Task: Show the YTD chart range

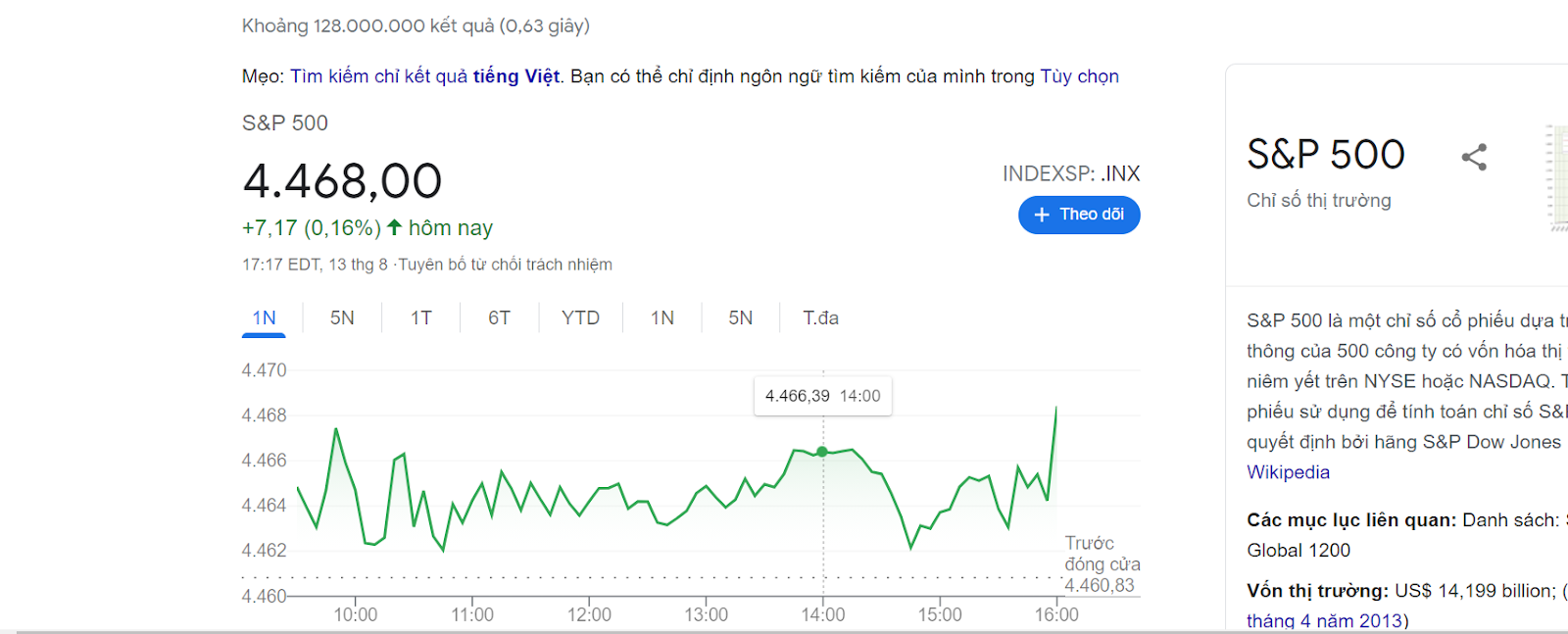Action: click(580, 318)
